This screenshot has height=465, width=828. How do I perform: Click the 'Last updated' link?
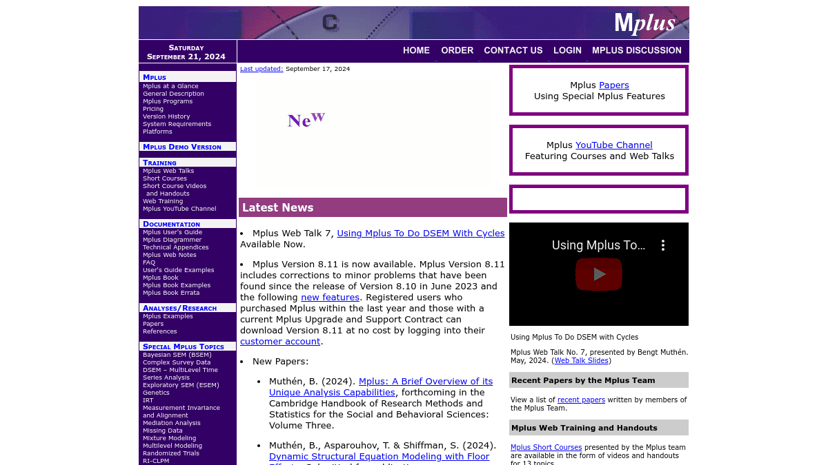pyautogui.click(x=261, y=69)
